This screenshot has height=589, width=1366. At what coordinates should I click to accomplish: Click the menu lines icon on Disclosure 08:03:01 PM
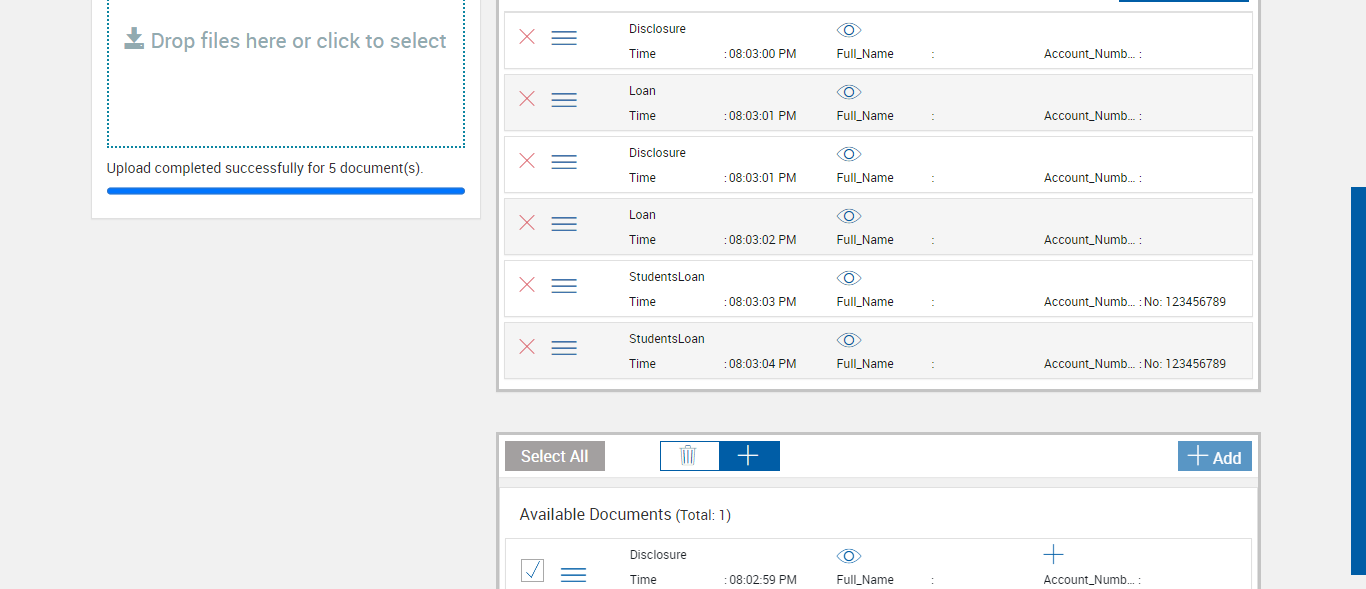(564, 162)
